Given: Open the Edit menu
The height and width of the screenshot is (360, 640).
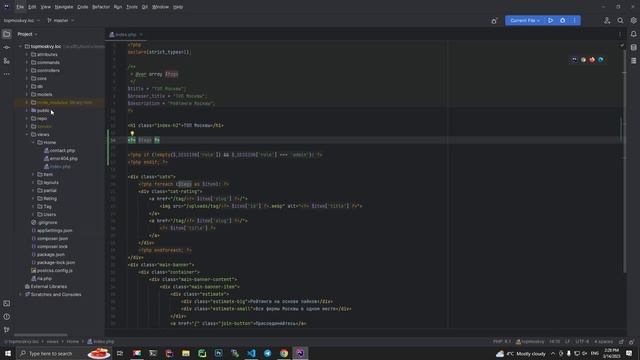Looking at the screenshot, I should [x=32, y=7].
